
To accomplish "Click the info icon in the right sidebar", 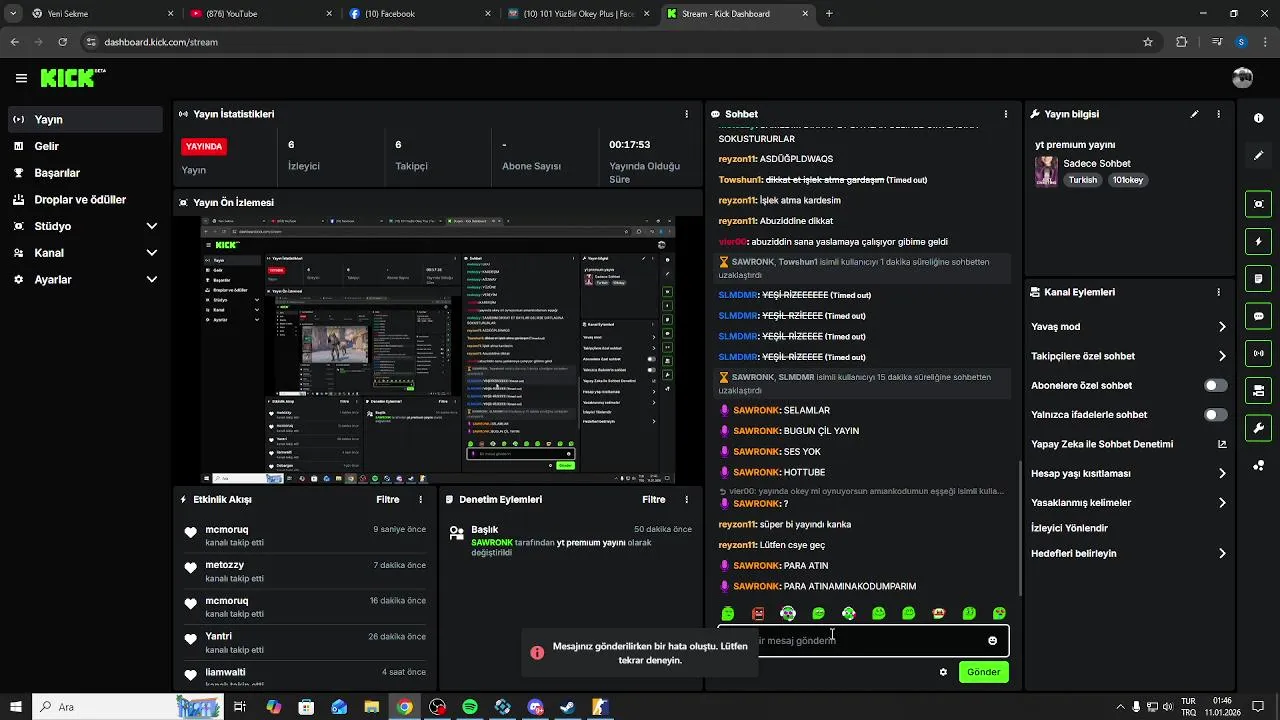I will click(1258, 118).
